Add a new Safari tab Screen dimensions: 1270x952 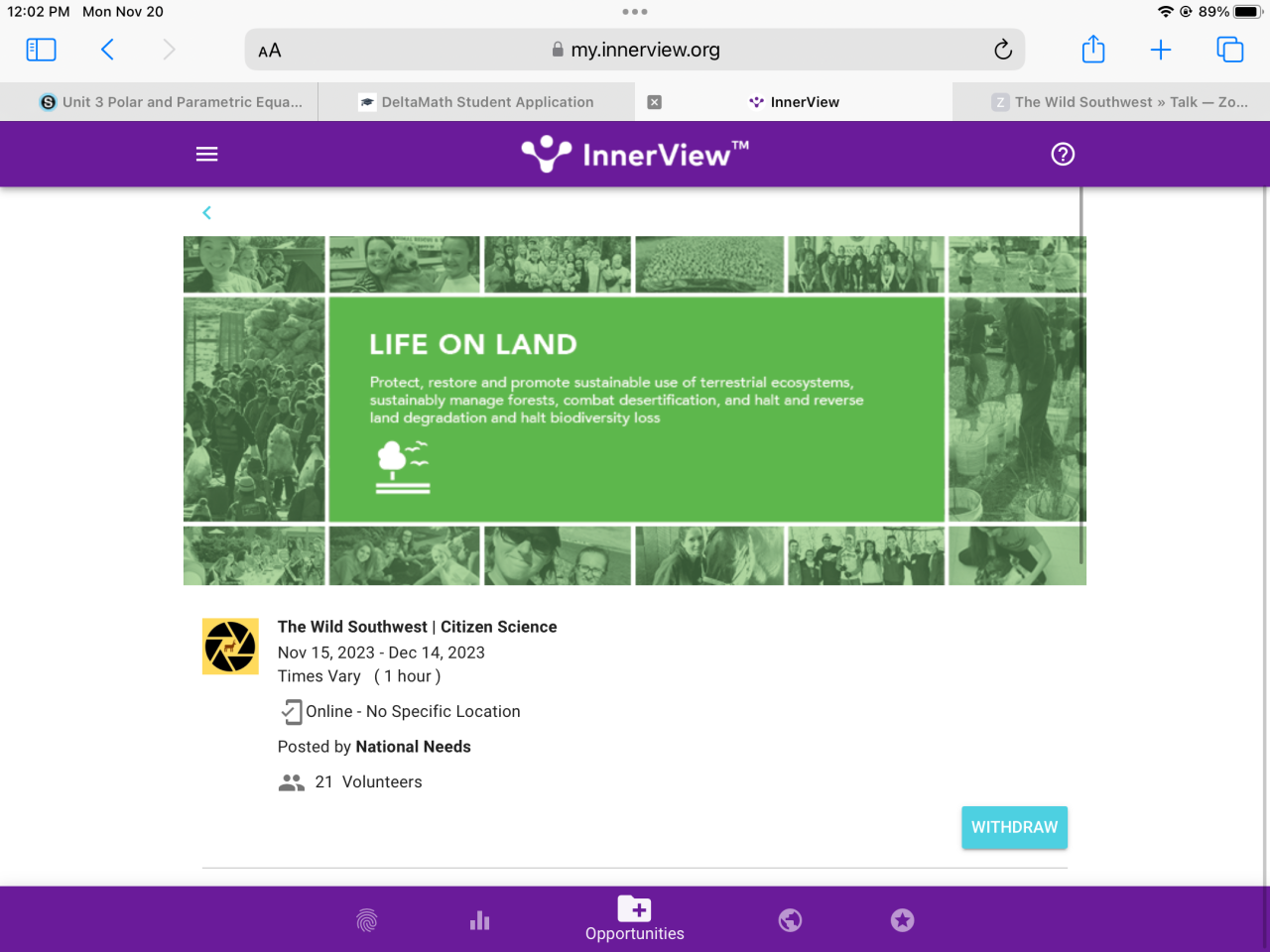coord(1161,50)
